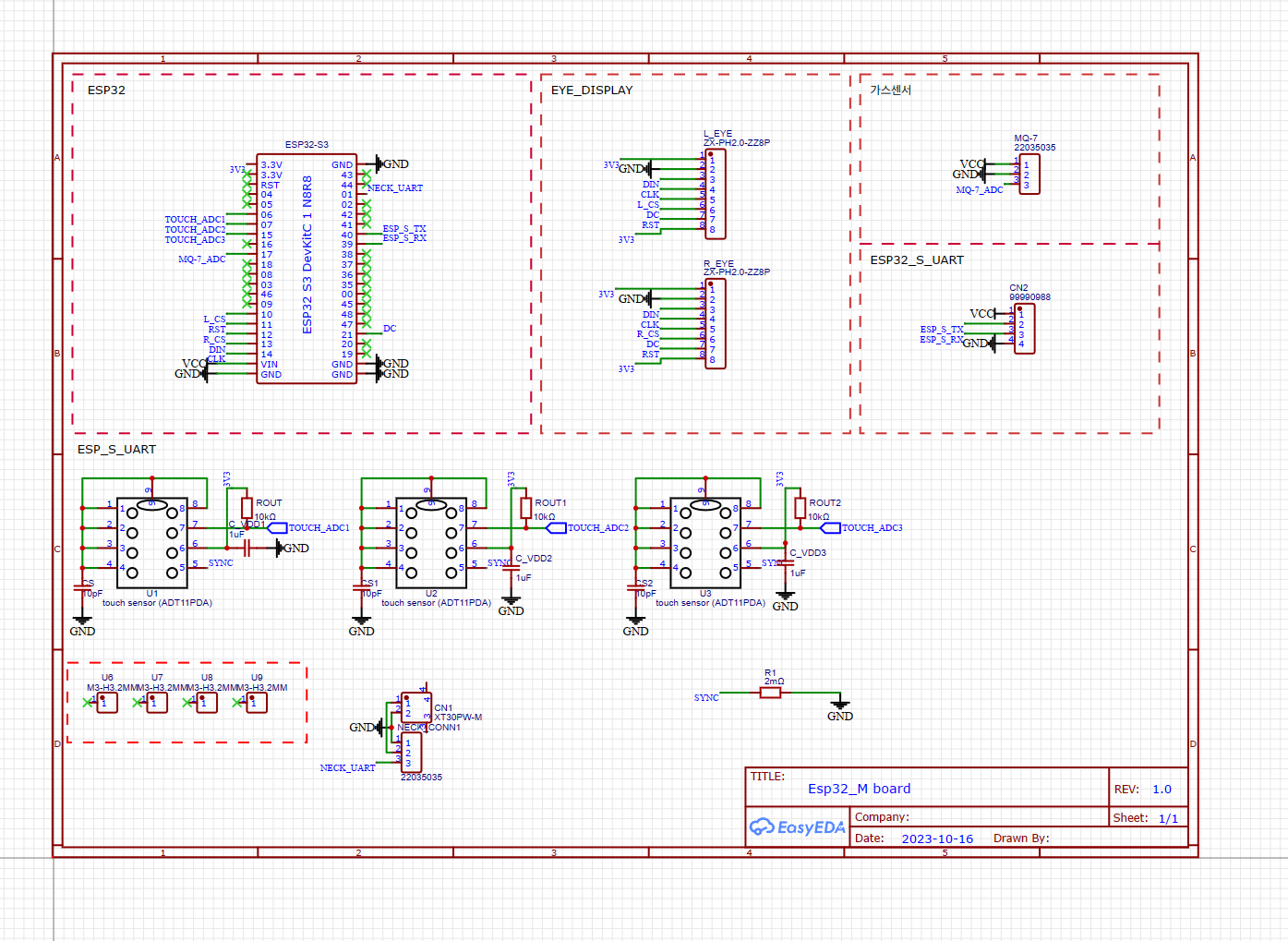1288x941 pixels.
Task: Click the '가스센서' section heading text
Action: point(890,90)
